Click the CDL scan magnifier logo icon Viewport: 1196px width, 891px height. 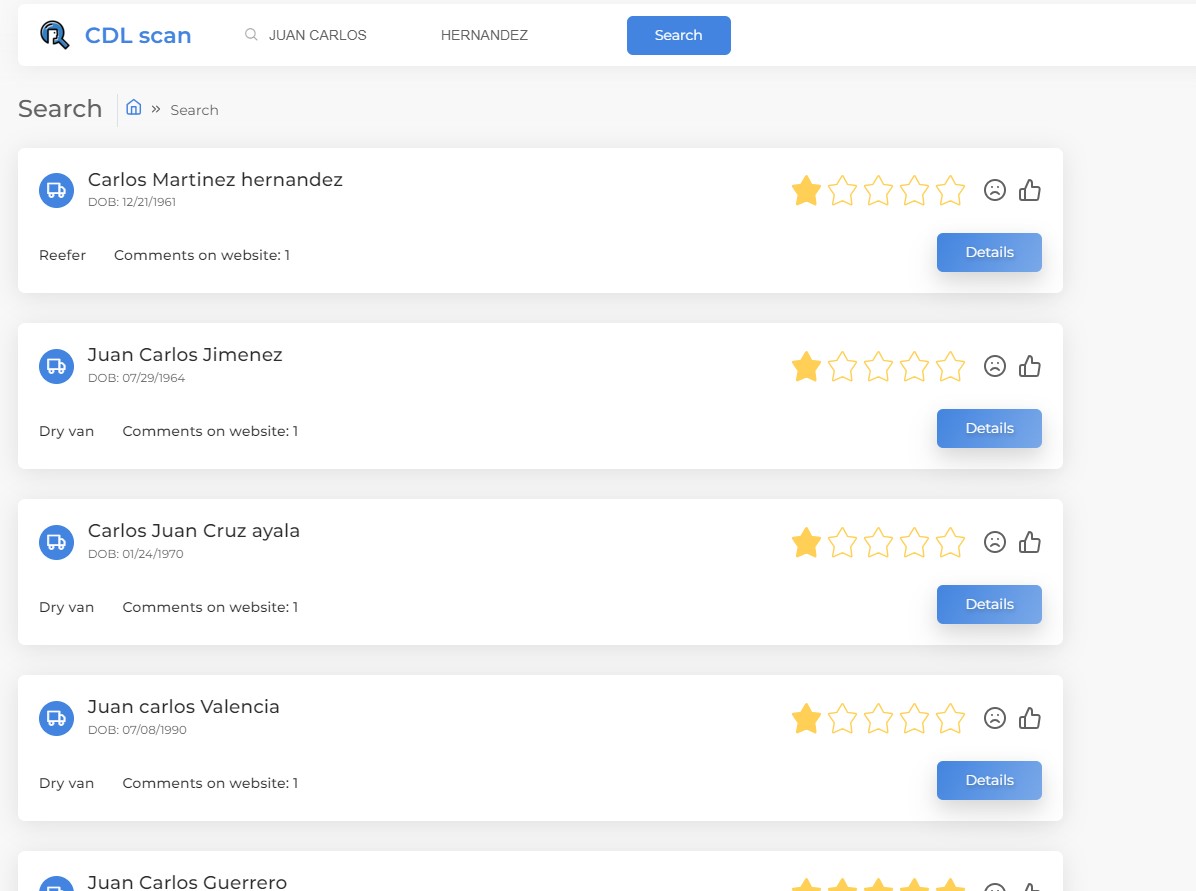click(55, 35)
